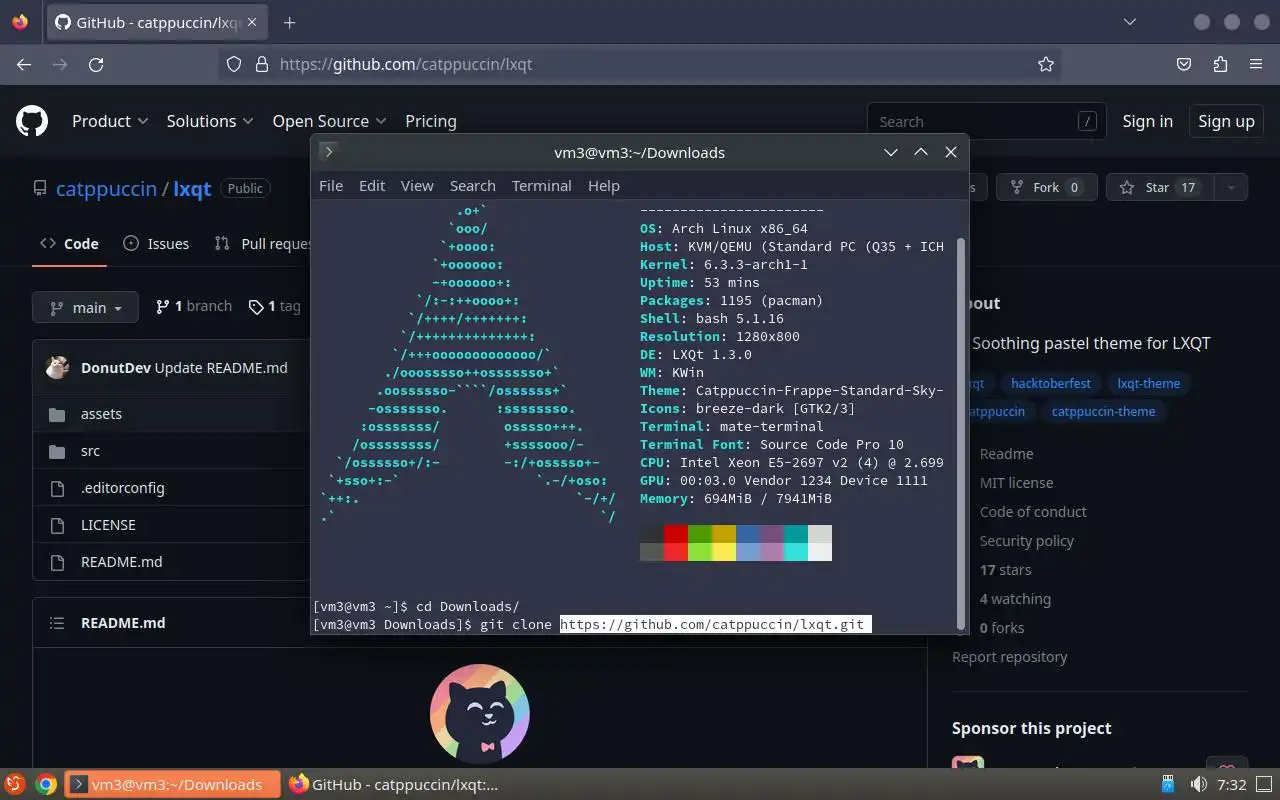Image resolution: width=1280 pixels, height=800 pixels.
Task: Click the GitHub octocat logo in header
Action: (x=32, y=121)
